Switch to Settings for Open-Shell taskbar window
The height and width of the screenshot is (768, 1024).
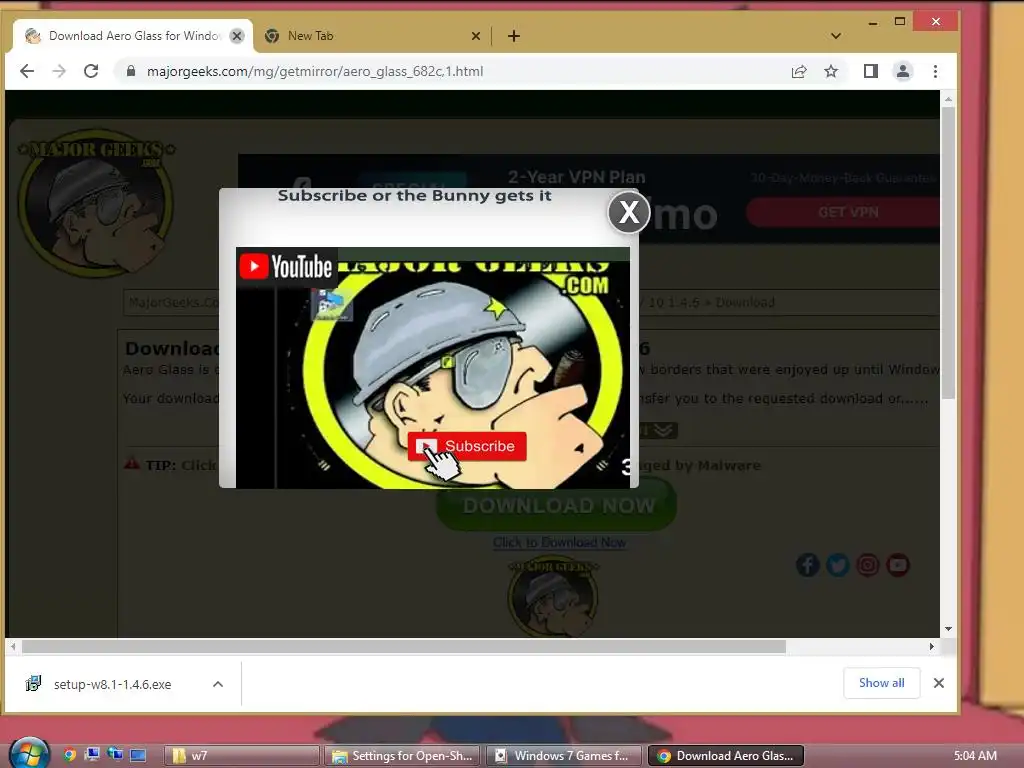tap(402, 756)
